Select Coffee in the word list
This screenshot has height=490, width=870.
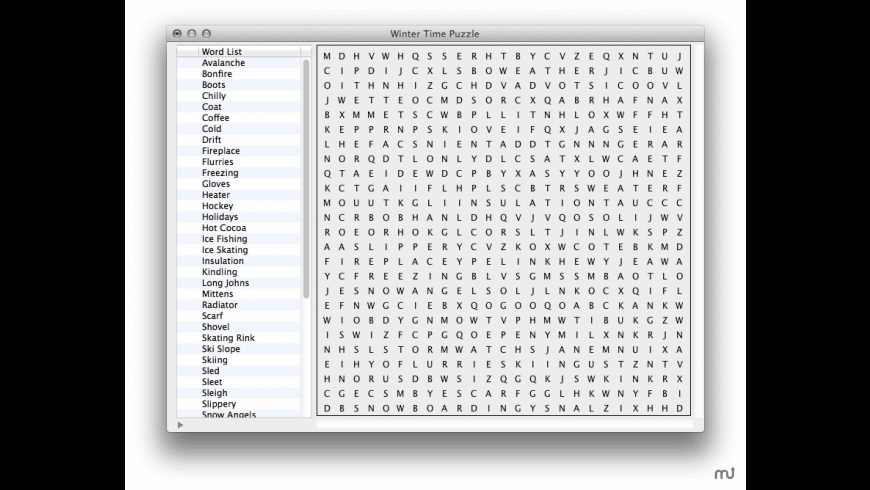(x=239, y=118)
